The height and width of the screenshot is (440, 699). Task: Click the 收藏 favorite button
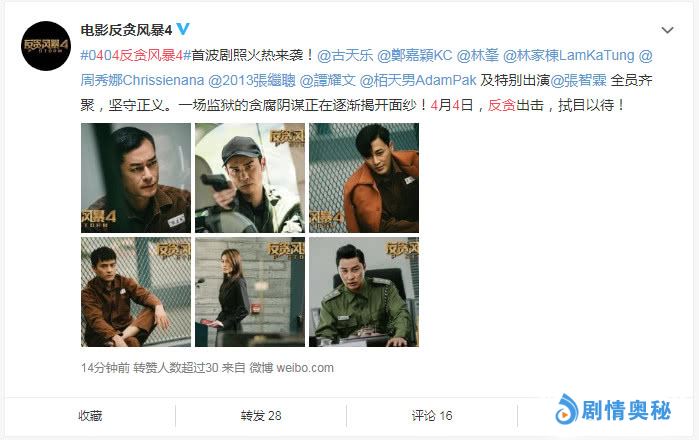(90, 416)
